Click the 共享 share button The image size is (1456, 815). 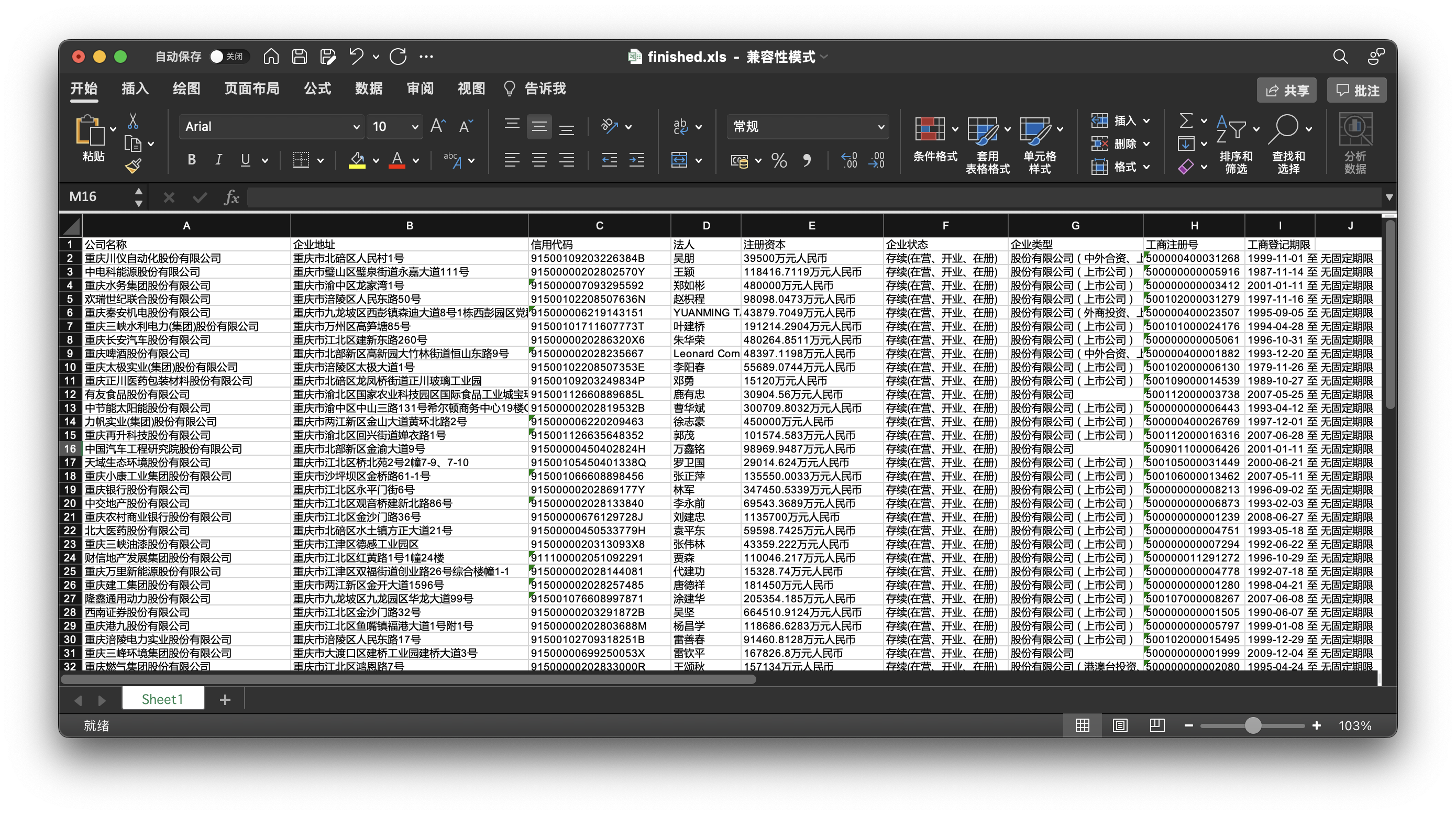pos(1286,91)
